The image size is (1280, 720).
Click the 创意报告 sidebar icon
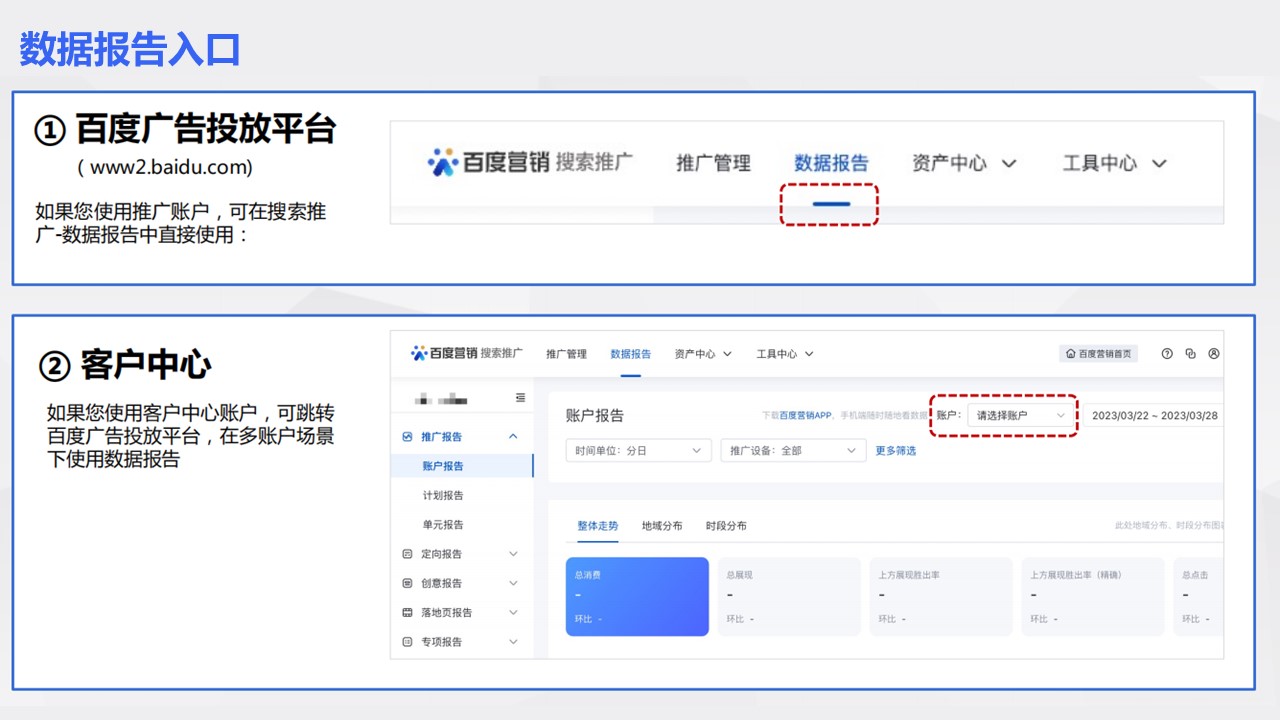[x=407, y=583]
